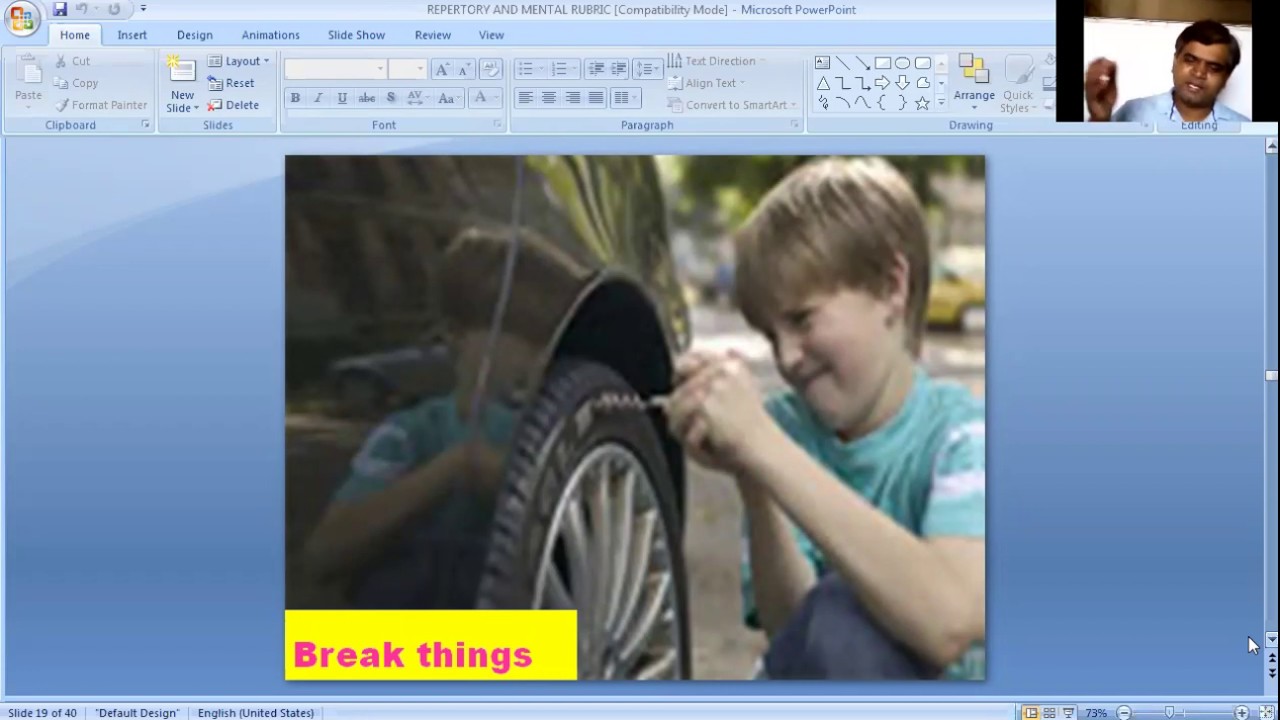The width and height of the screenshot is (1280, 720).
Task: Start Slide Show from status bar
Action: pos(1069,713)
